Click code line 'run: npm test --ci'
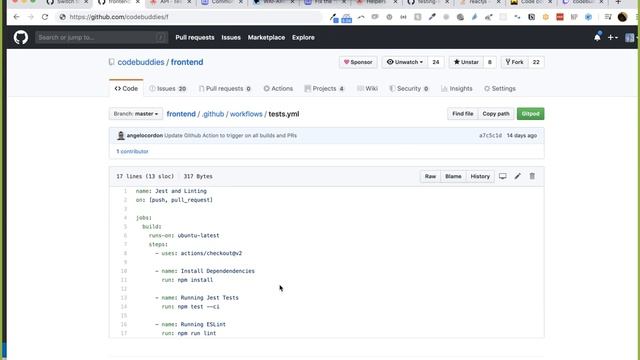640x360 pixels. pos(191,307)
